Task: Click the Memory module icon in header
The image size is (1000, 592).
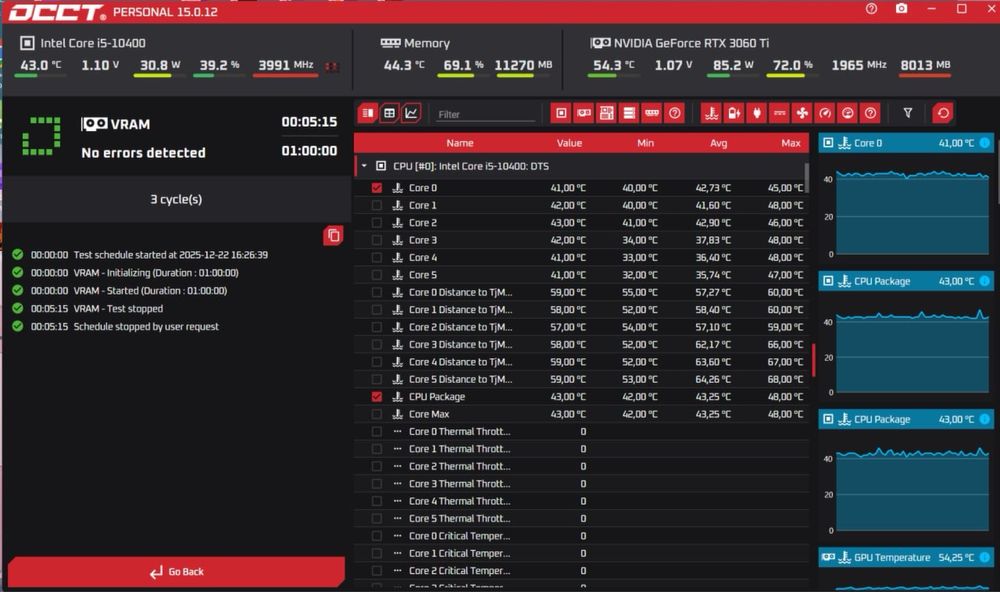Action: tap(390, 43)
